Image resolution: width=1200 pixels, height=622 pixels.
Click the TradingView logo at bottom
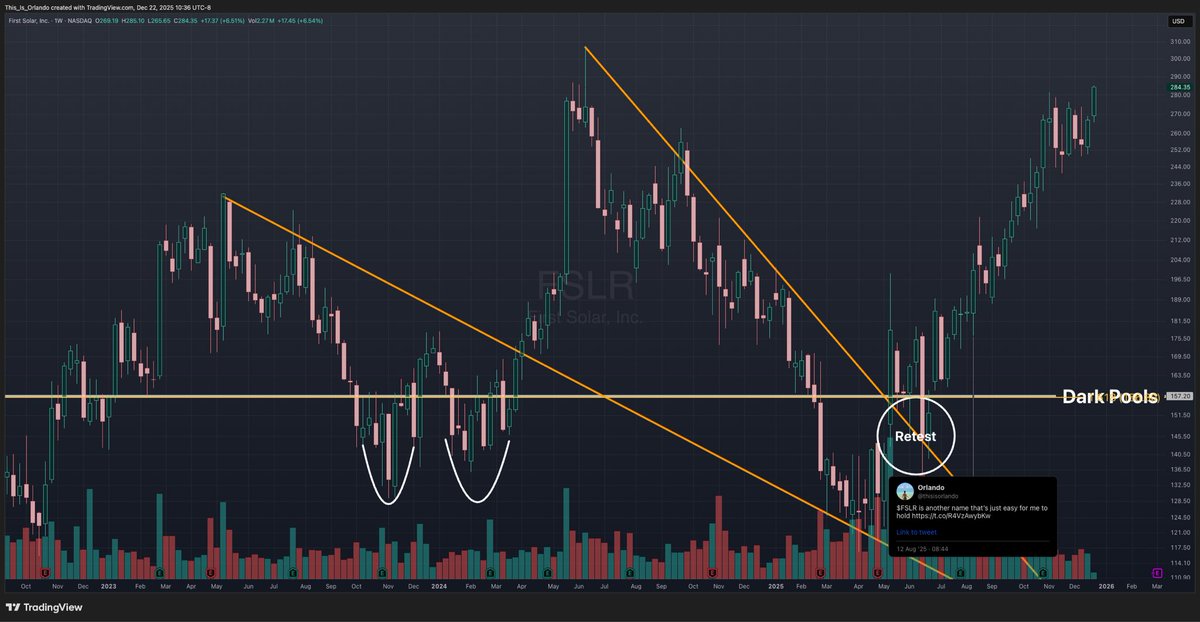44,607
